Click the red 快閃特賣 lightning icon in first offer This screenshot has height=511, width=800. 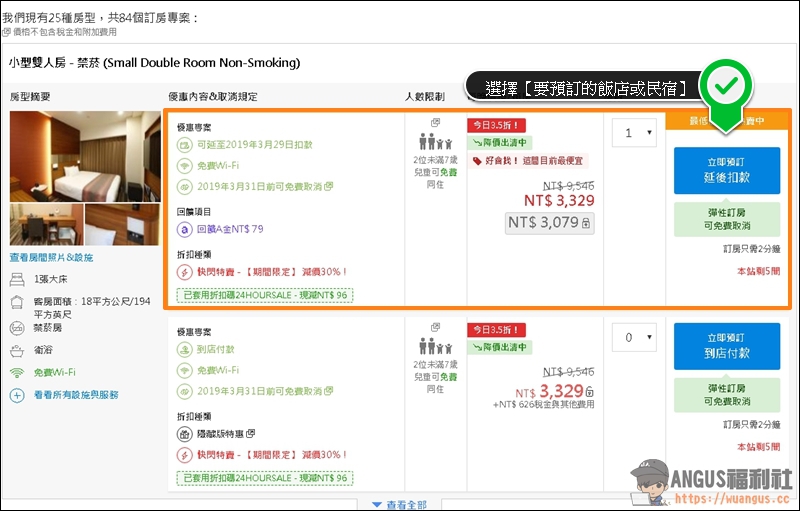185,272
